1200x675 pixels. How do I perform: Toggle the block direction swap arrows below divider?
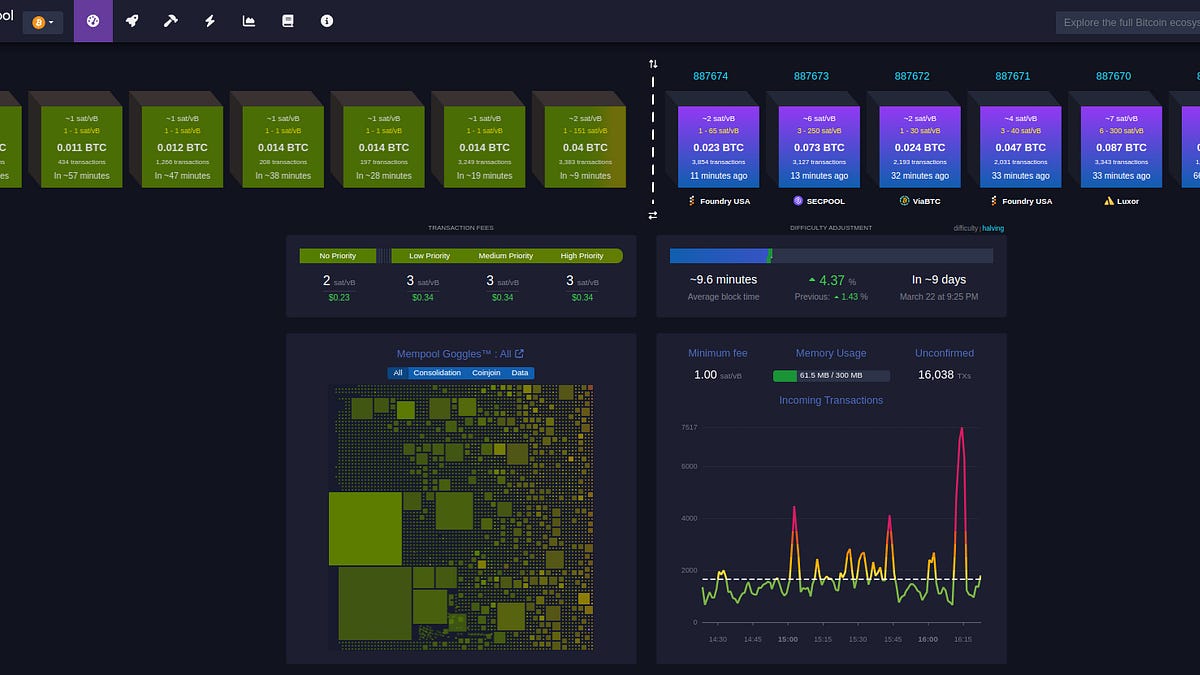click(x=653, y=215)
